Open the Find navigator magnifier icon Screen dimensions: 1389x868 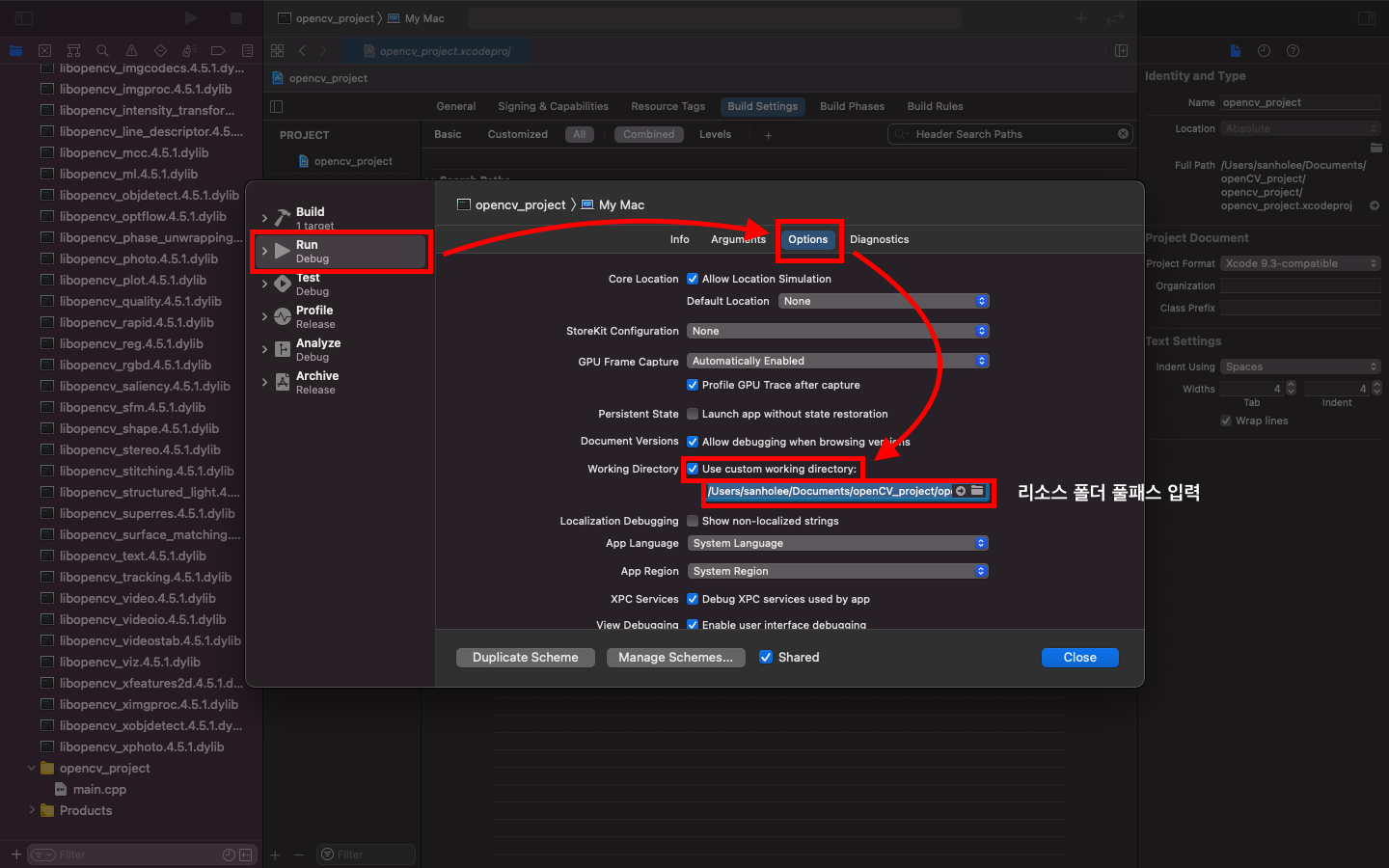point(102,50)
